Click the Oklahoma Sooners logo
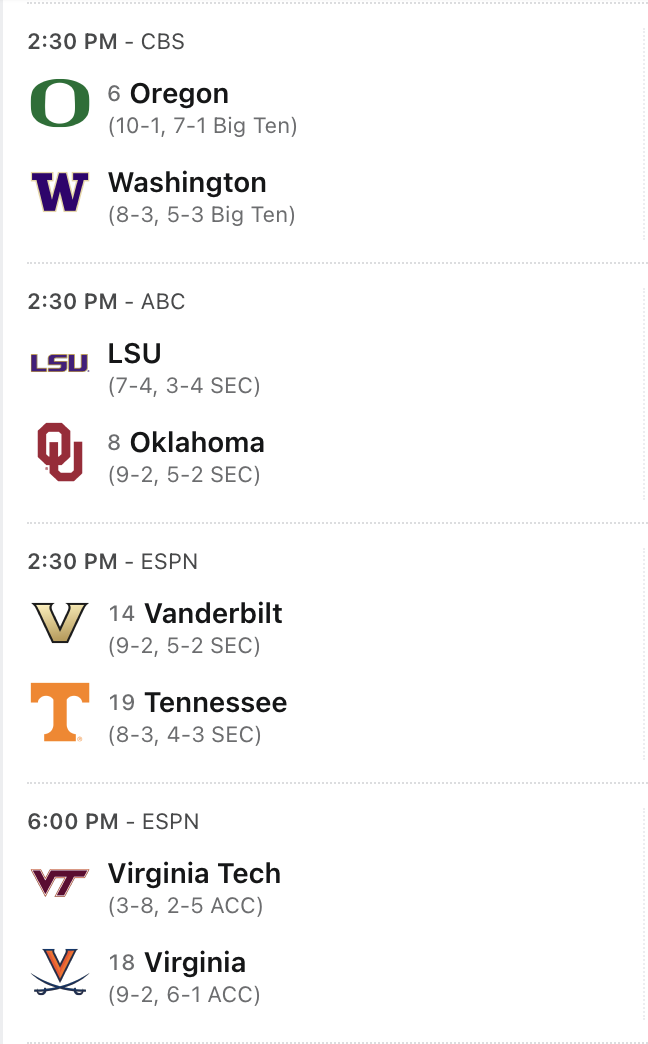The height and width of the screenshot is (1044, 648). [60, 452]
